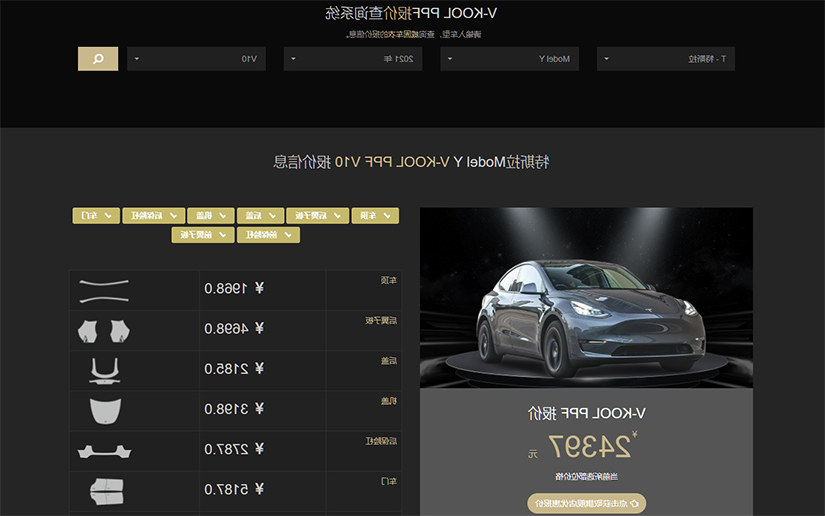Viewport: 825px width, 516px height.
Task: Click the V-KOOL PPF报价查询系统 page title
Action: tap(411, 13)
